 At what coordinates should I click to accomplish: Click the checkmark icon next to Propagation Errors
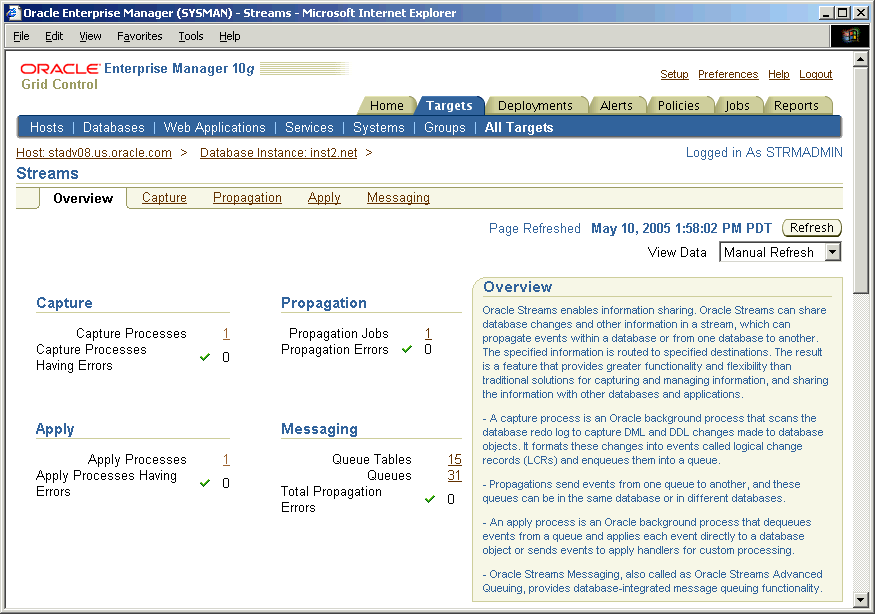(405, 349)
